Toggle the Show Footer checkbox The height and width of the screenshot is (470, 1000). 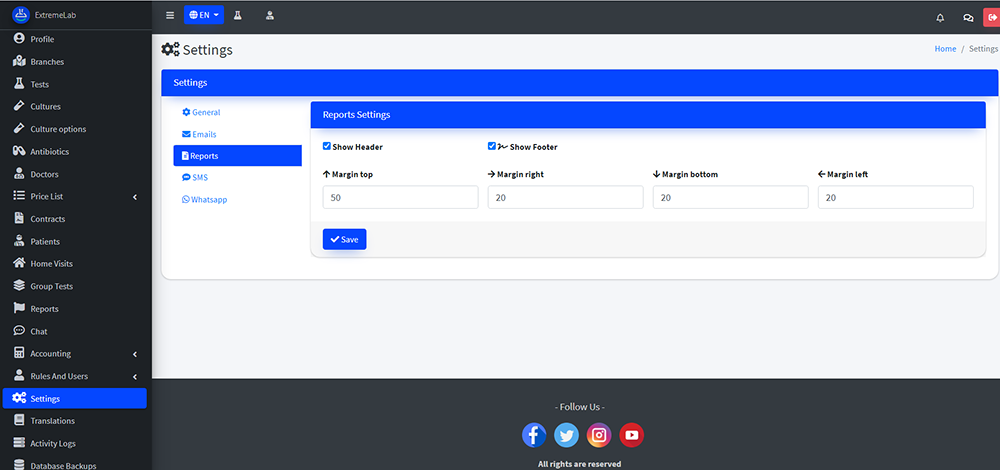492,146
